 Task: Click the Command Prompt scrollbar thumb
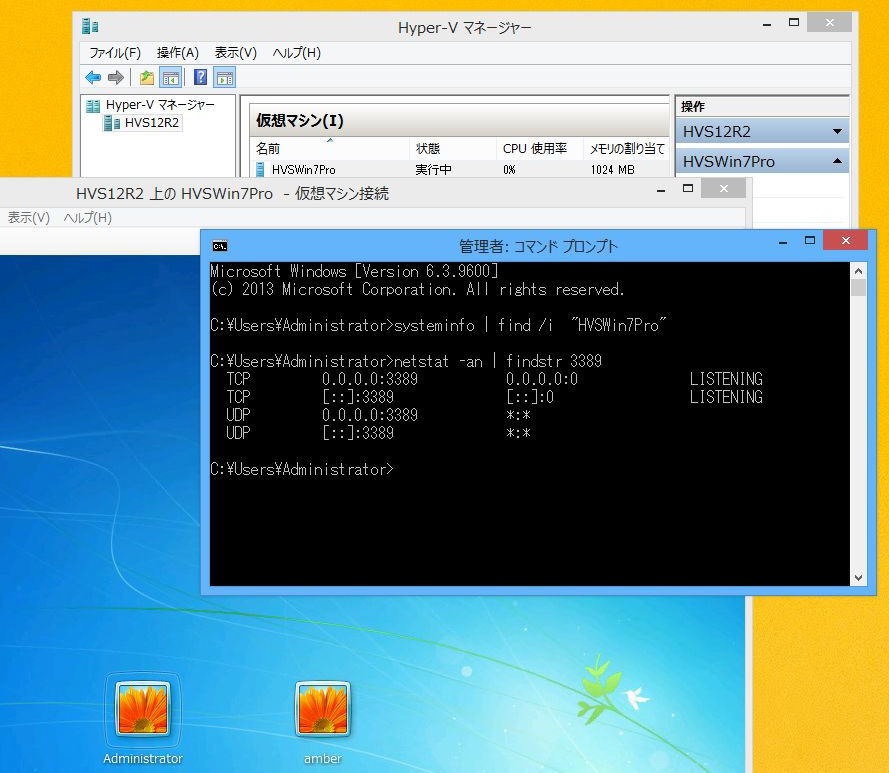pyautogui.click(x=858, y=288)
